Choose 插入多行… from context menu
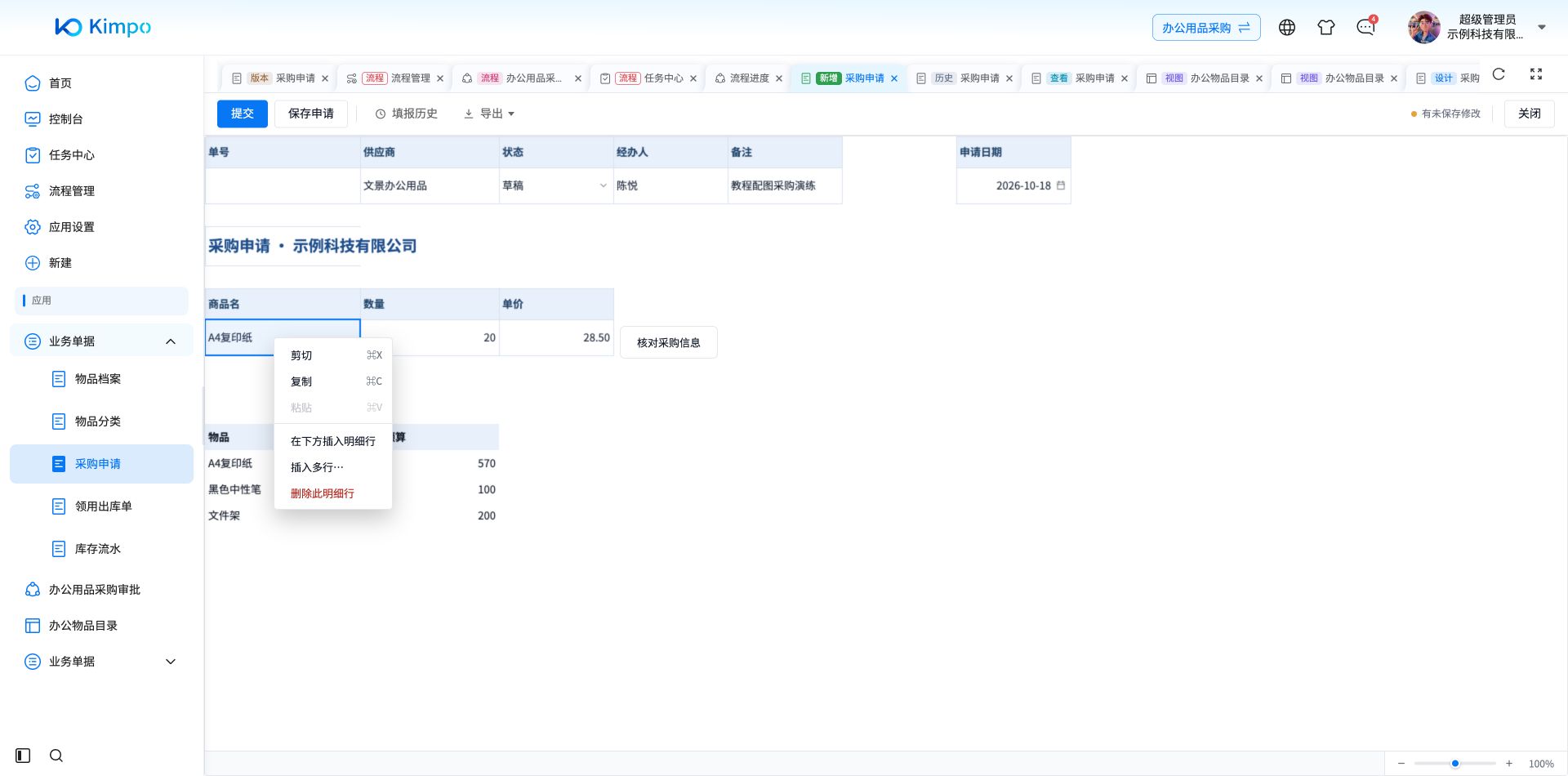This screenshot has height=776, width=1568. click(x=333, y=467)
